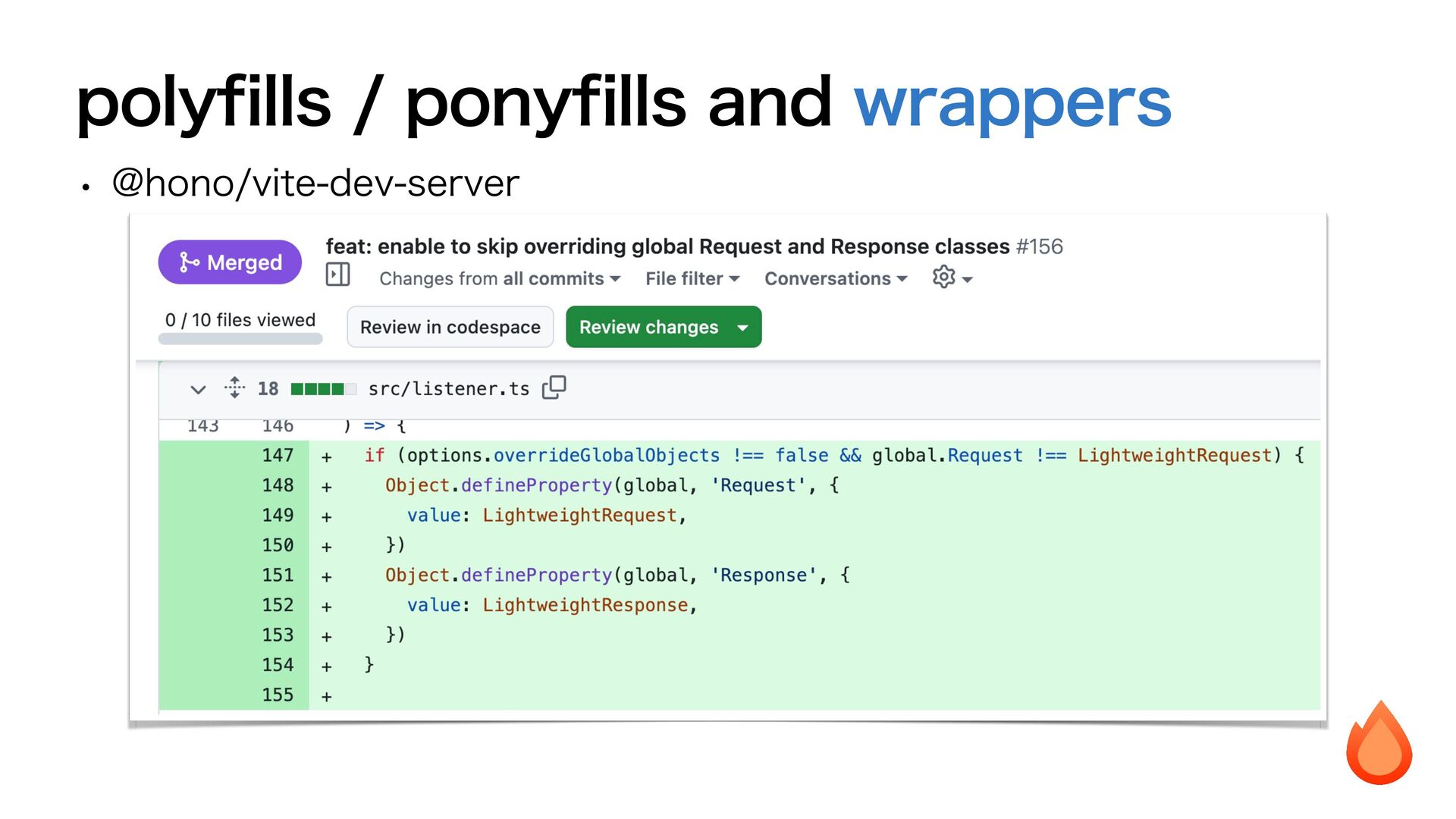This screenshot has height=819, width=1456.
Task: Click the green Review changes button
Action: [x=648, y=328]
